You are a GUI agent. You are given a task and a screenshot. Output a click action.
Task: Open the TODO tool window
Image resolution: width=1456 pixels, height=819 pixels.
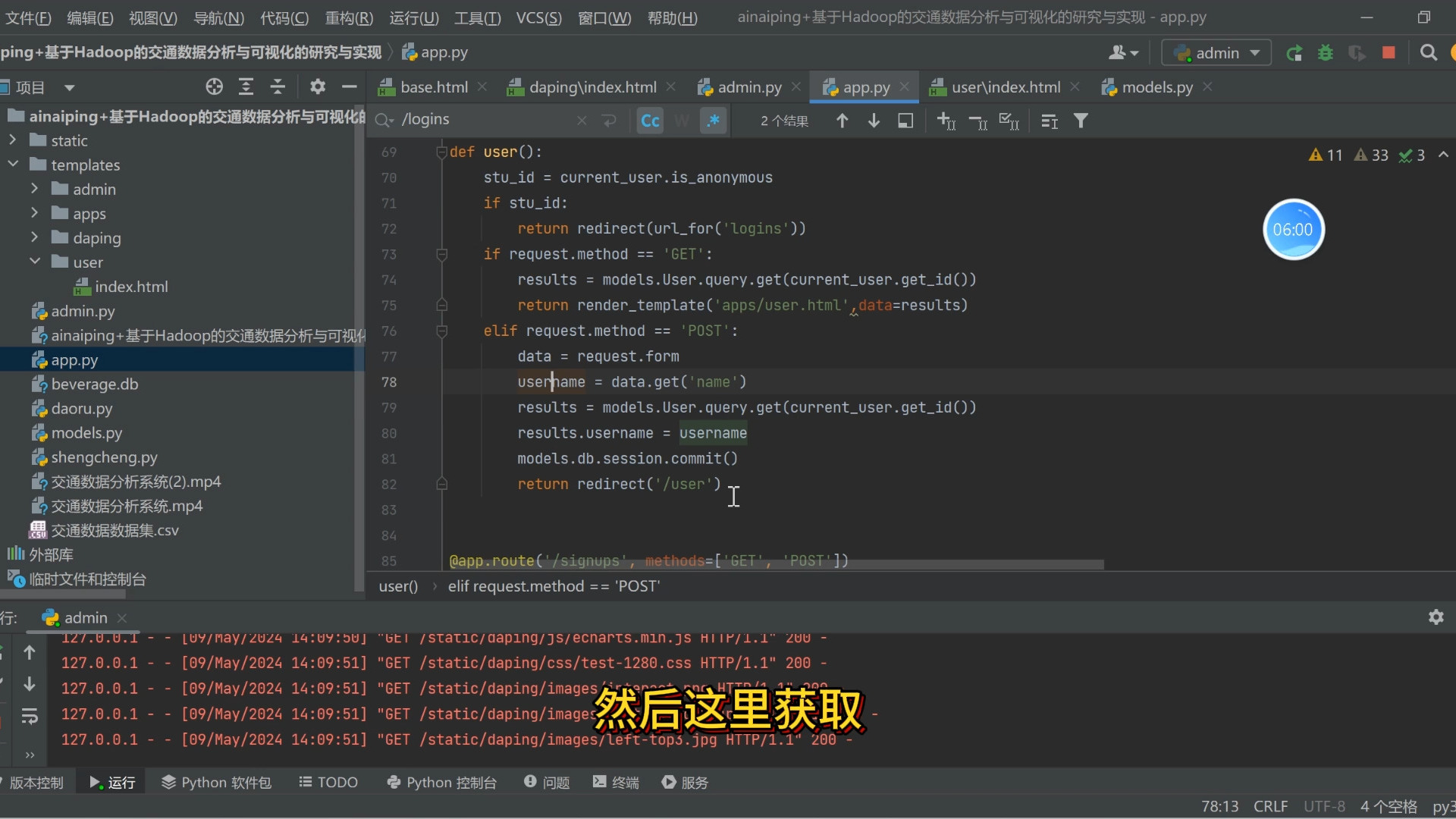pyautogui.click(x=328, y=782)
